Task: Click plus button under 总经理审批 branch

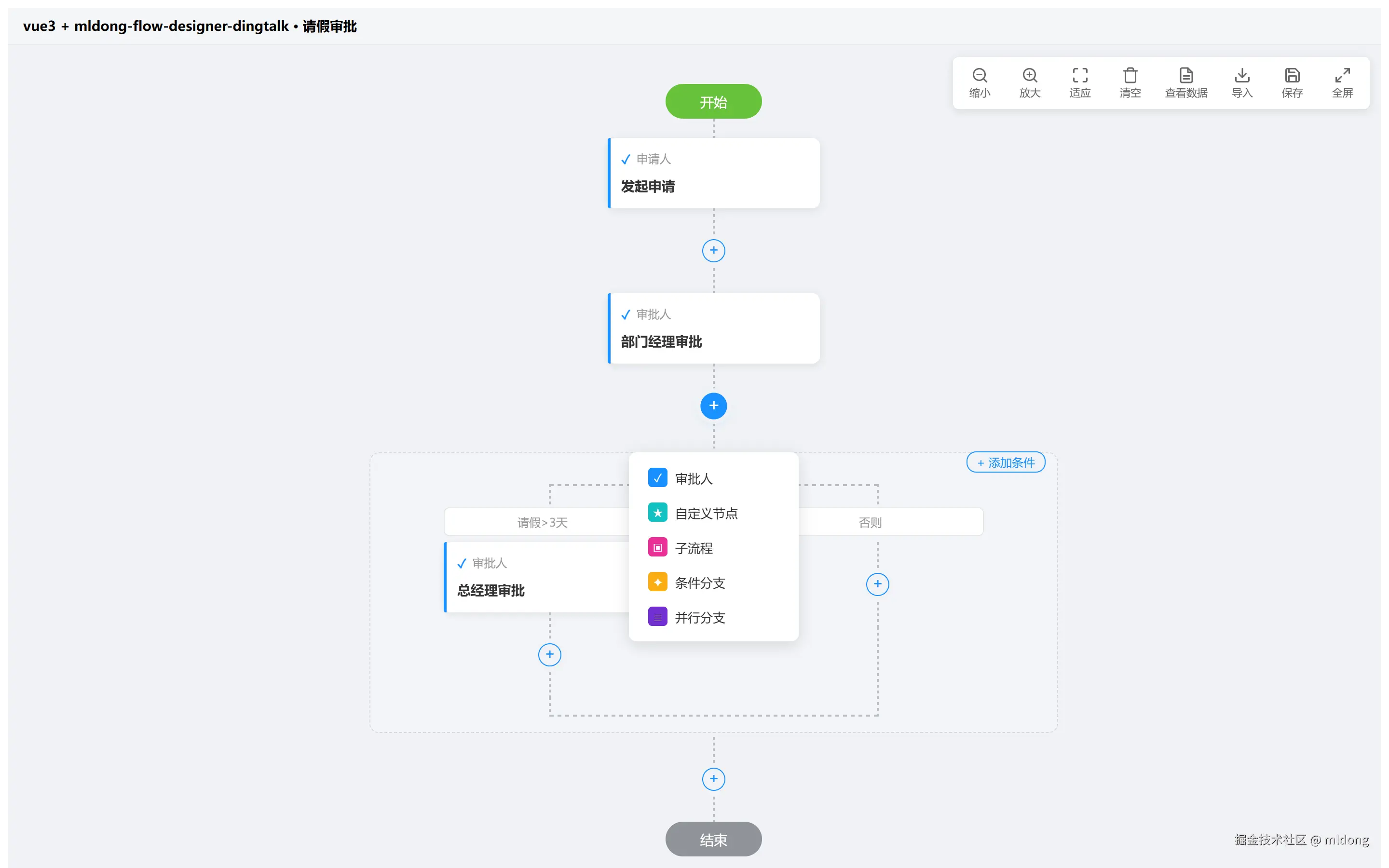Action: [549, 654]
